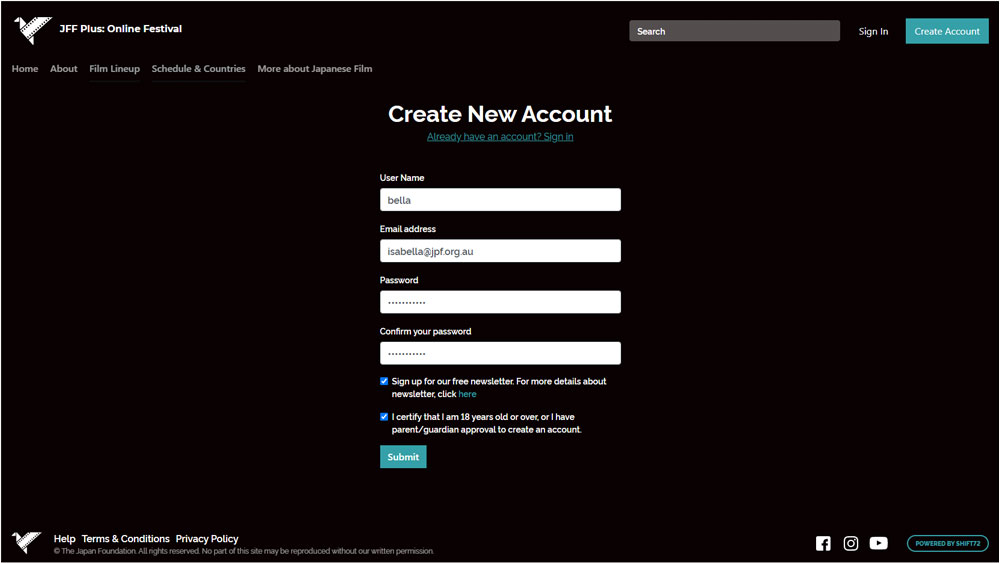Image resolution: width=1000 pixels, height=563 pixels.
Task: Click Create Account button in header
Action: [x=947, y=31]
